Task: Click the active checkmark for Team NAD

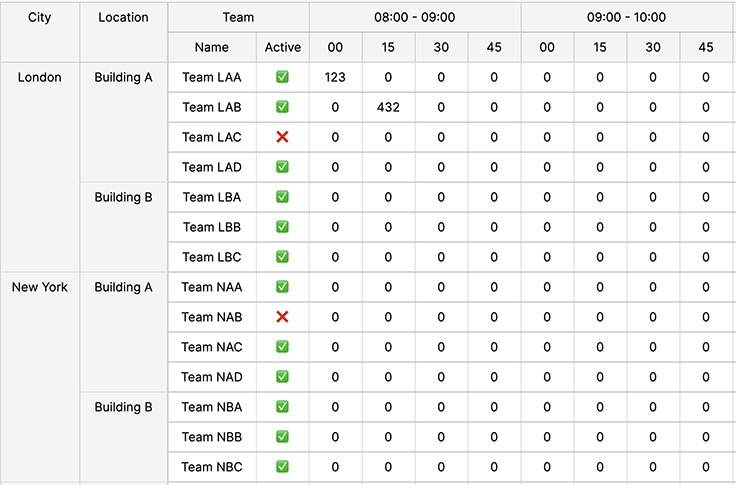Action: click(282, 377)
